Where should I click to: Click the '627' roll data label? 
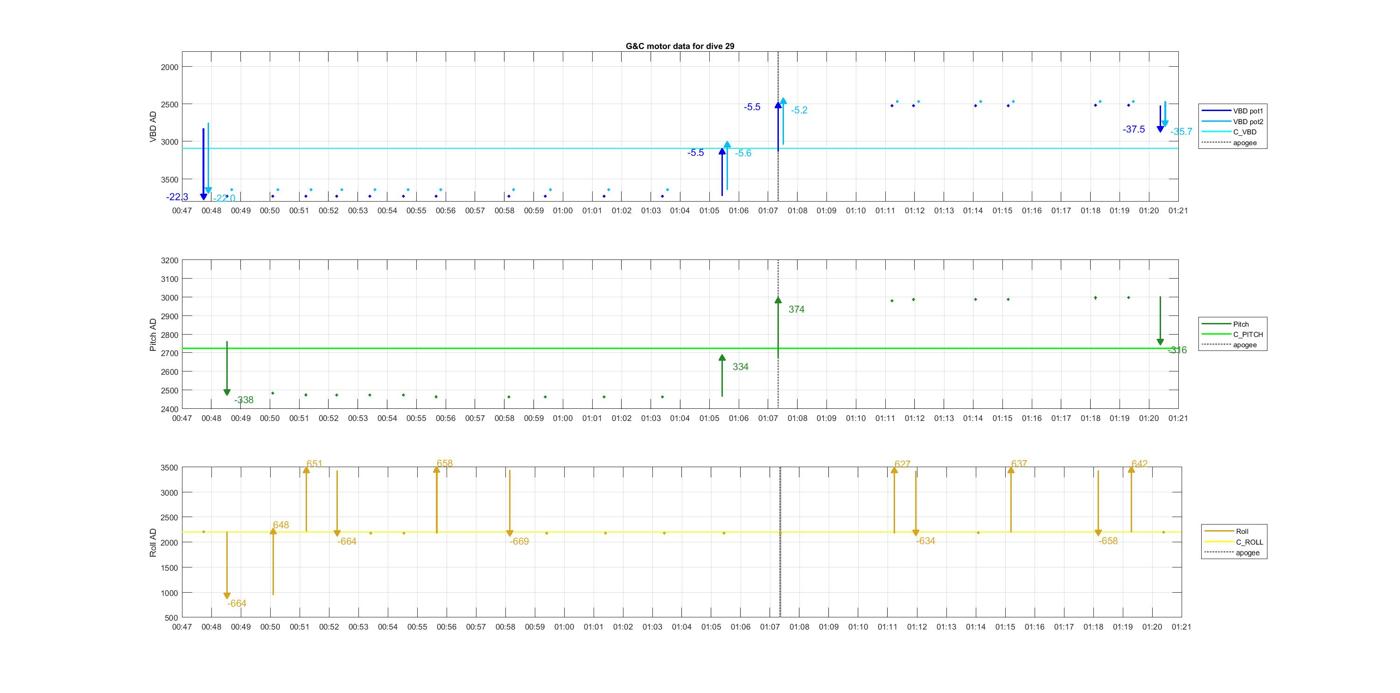(903, 464)
